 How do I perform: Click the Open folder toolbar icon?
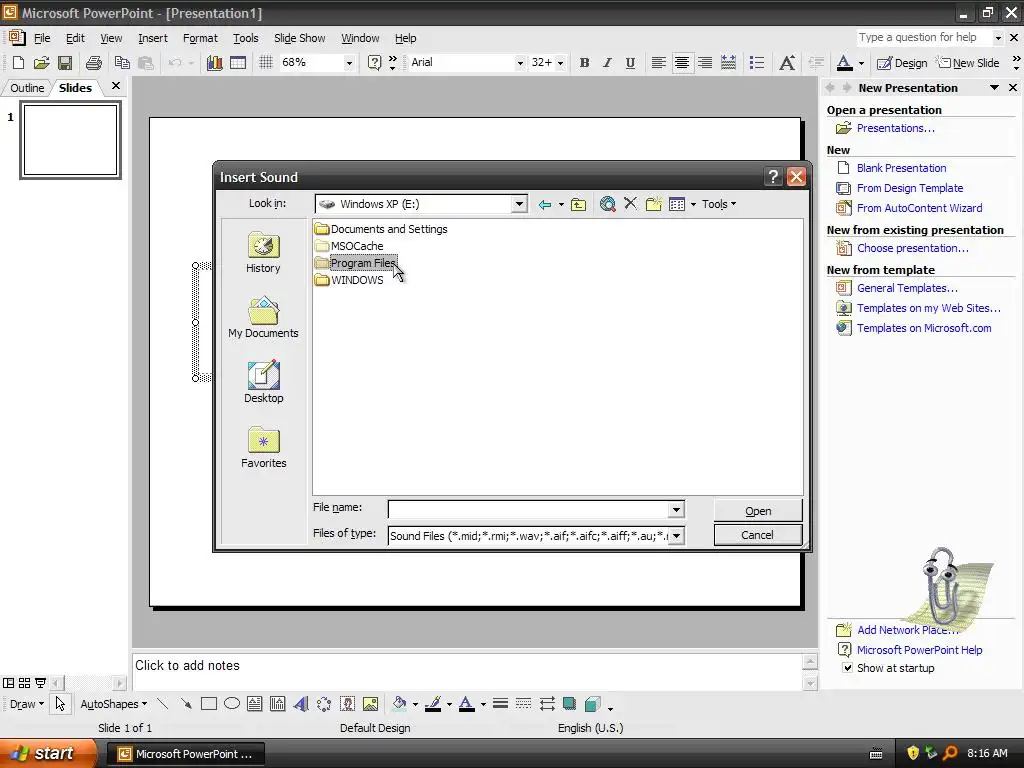pos(41,63)
